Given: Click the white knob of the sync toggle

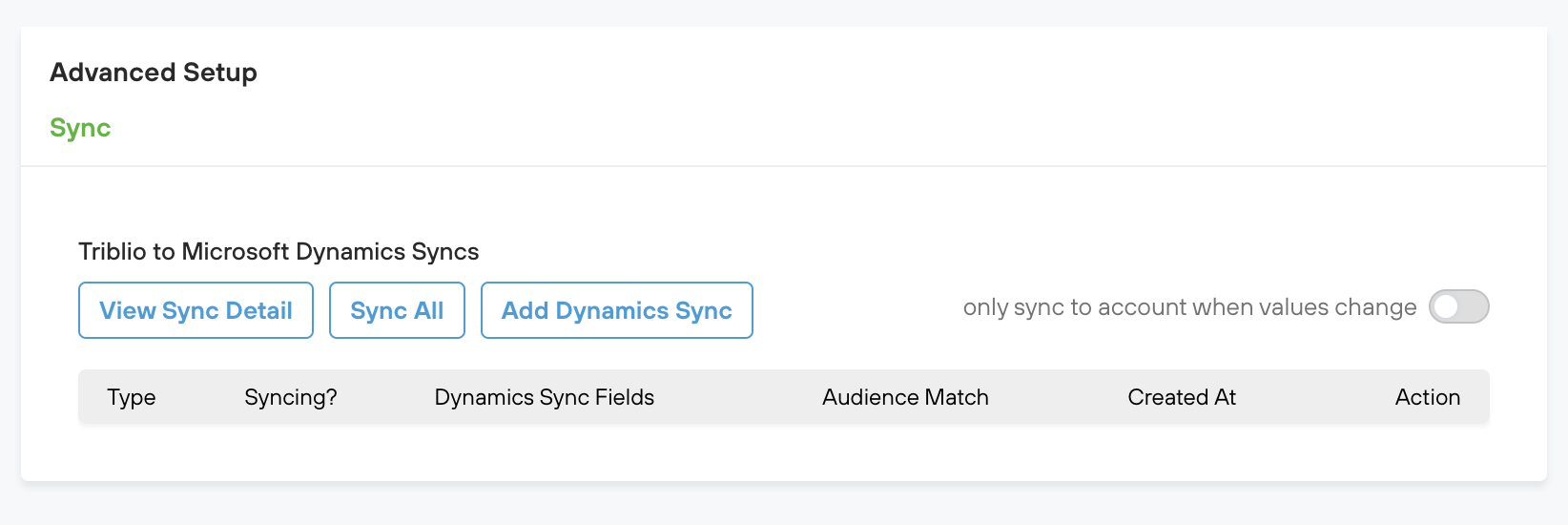Looking at the screenshot, I should [1446, 306].
